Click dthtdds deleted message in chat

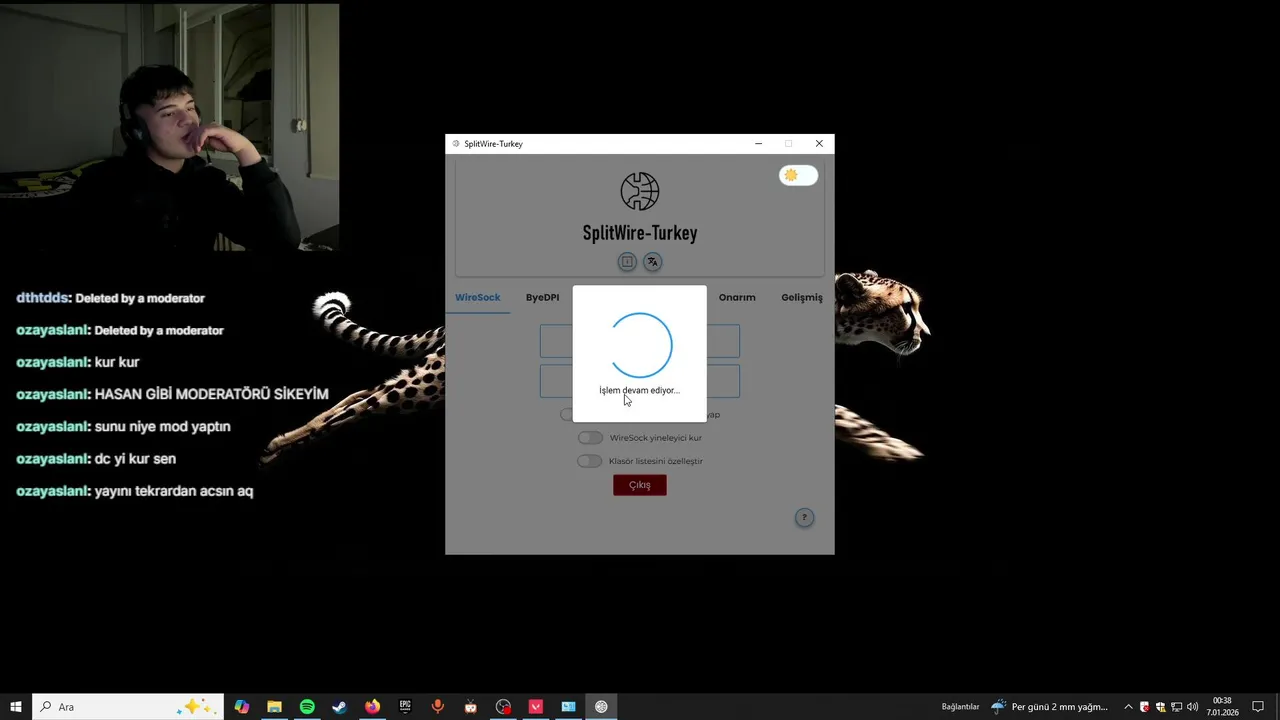click(x=111, y=298)
